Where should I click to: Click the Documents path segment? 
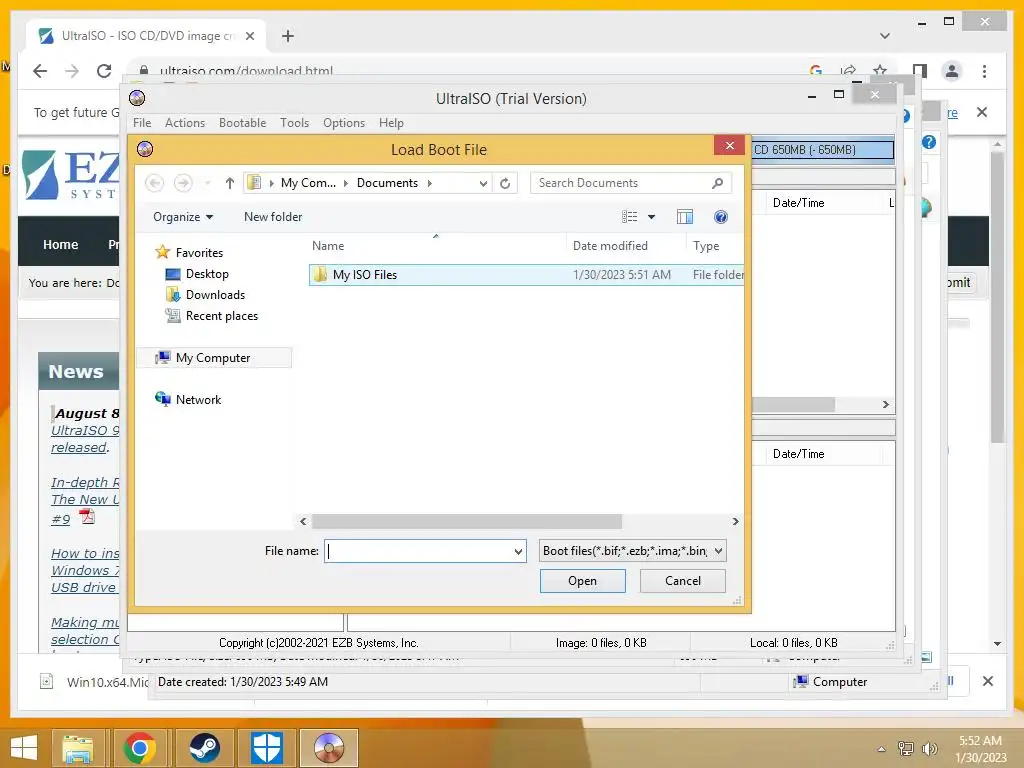[x=387, y=183]
